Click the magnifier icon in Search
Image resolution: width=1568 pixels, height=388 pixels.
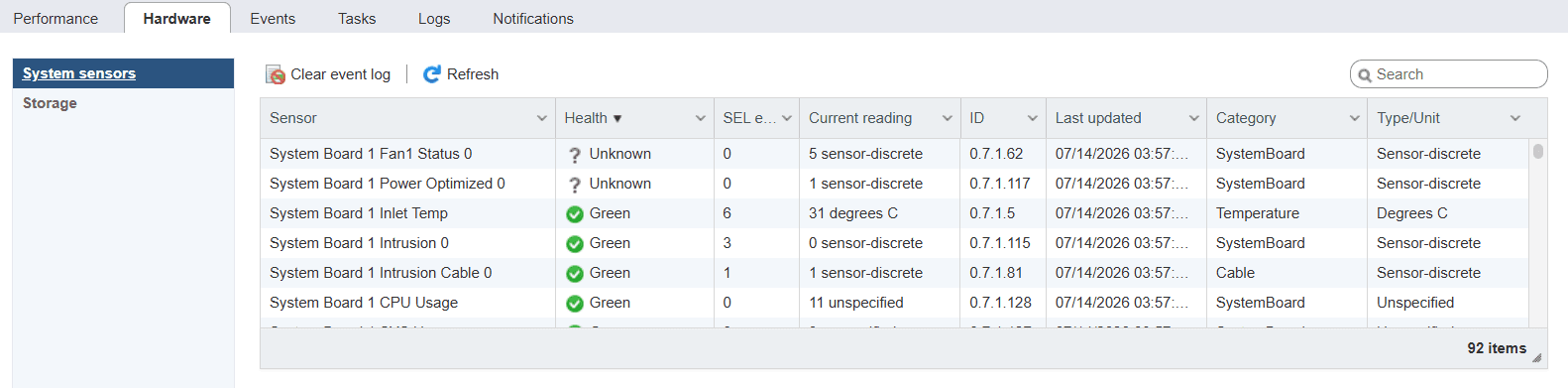click(1365, 74)
